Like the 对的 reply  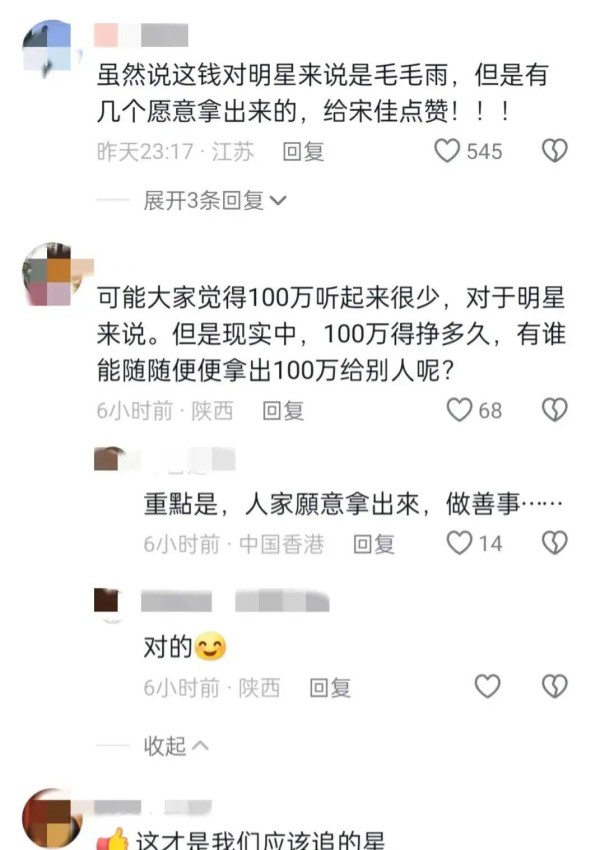click(x=487, y=686)
